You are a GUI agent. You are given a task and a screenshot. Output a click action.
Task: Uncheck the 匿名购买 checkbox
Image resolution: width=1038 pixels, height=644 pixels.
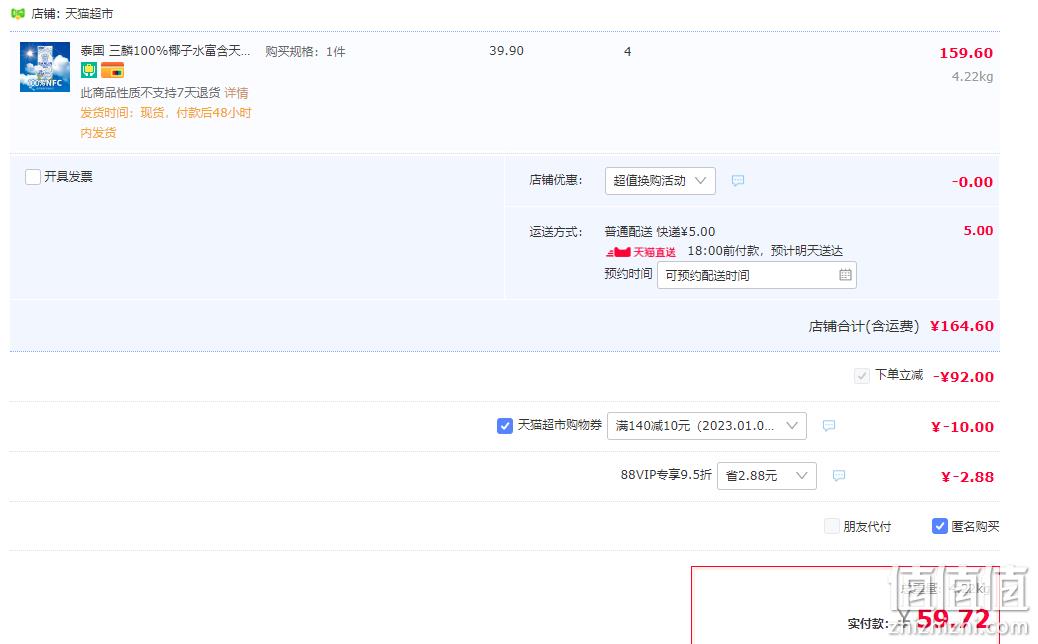[939, 526]
